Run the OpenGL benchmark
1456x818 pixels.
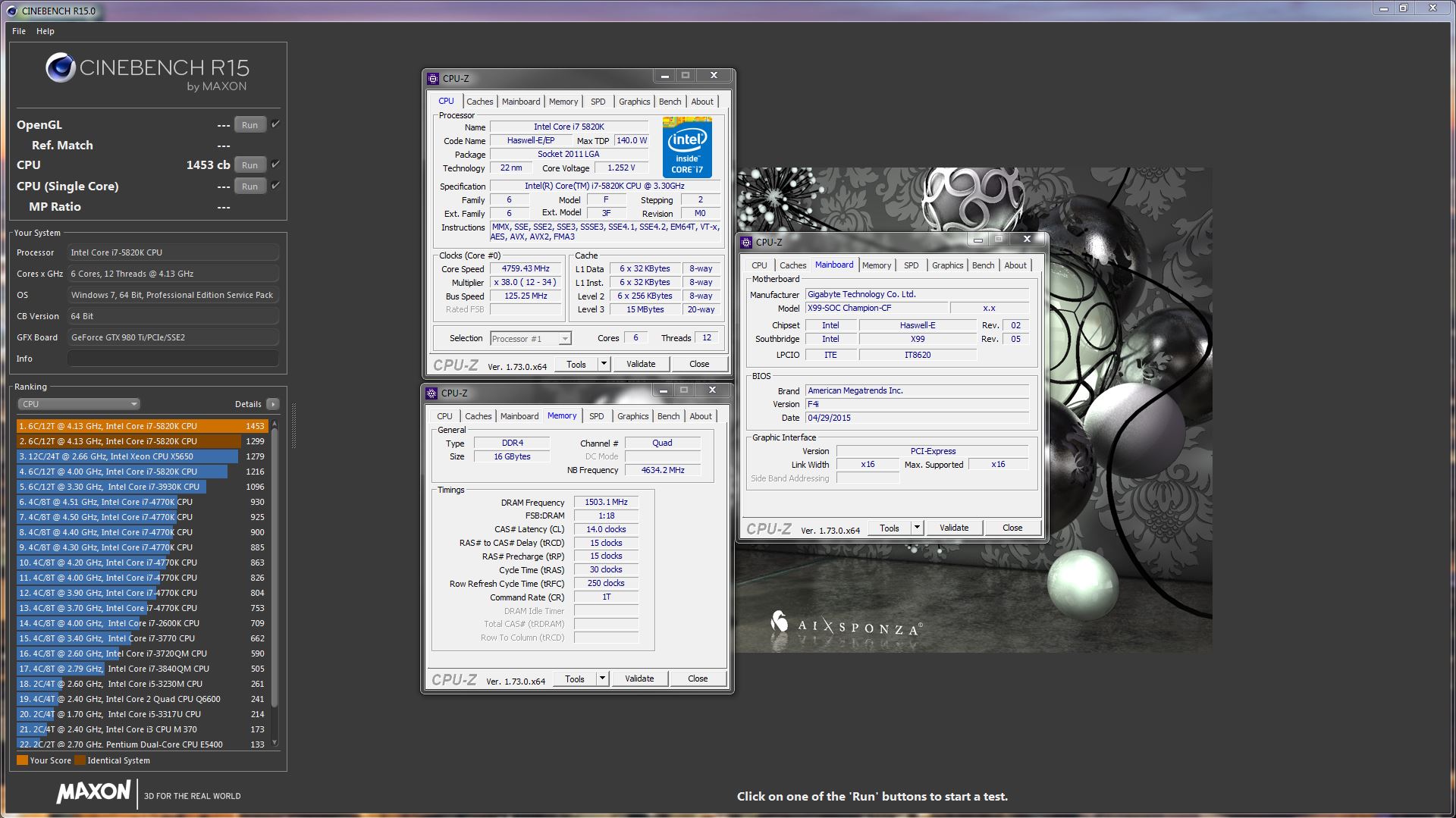tap(250, 125)
